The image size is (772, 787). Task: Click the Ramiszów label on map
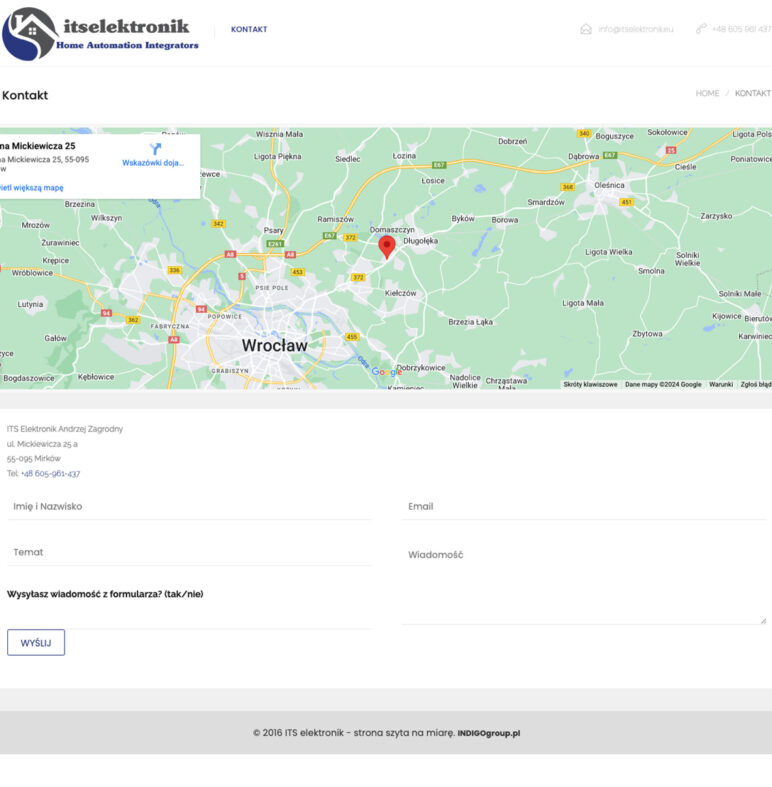335,219
